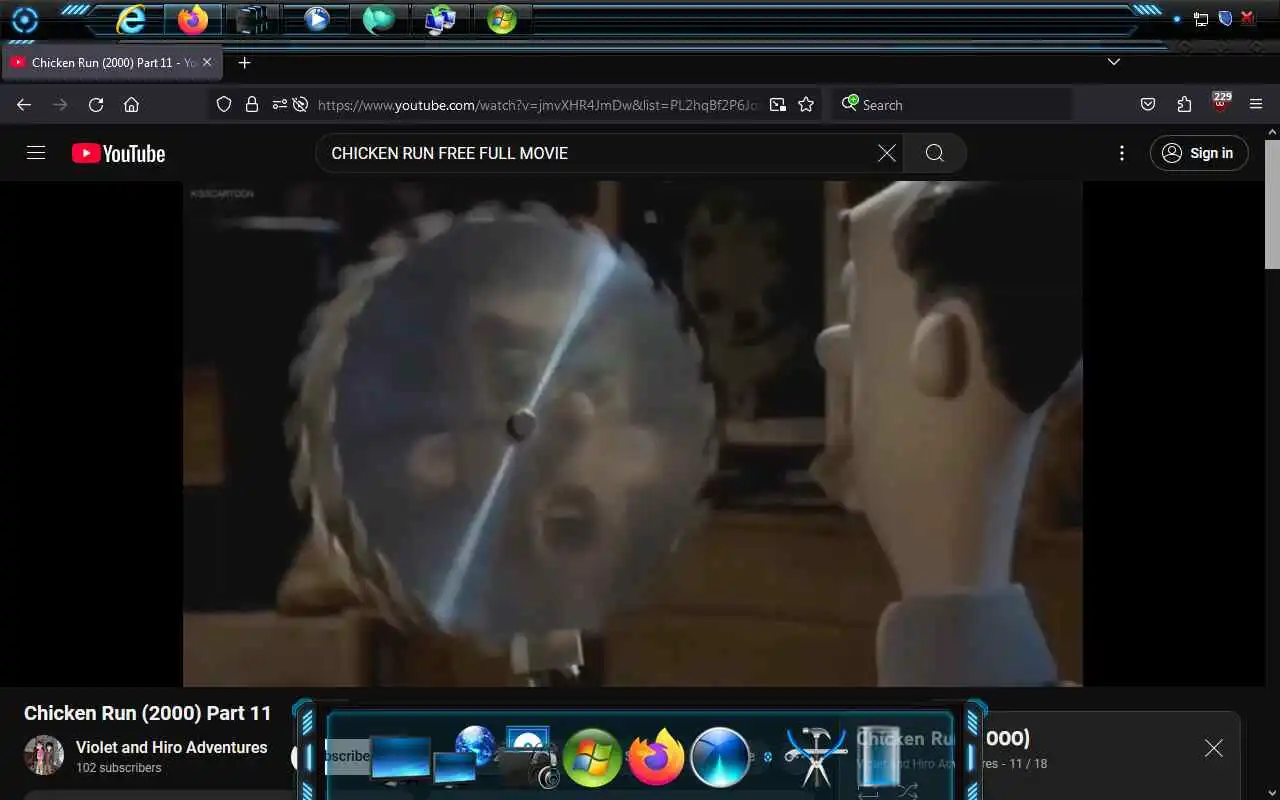The width and height of the screenshot is (1280, 800).
Task: Click the monitor display icon in bottom dock
Action: click(400, 760)
